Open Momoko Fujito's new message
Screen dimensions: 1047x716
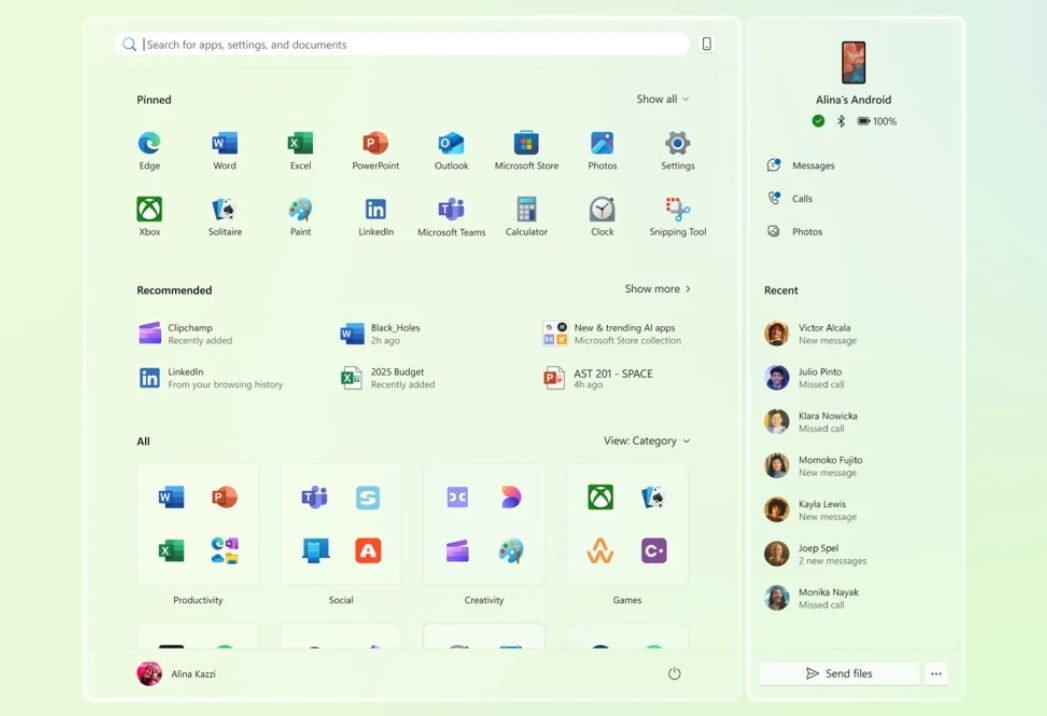pyautogui.click(x=813, y=466)
